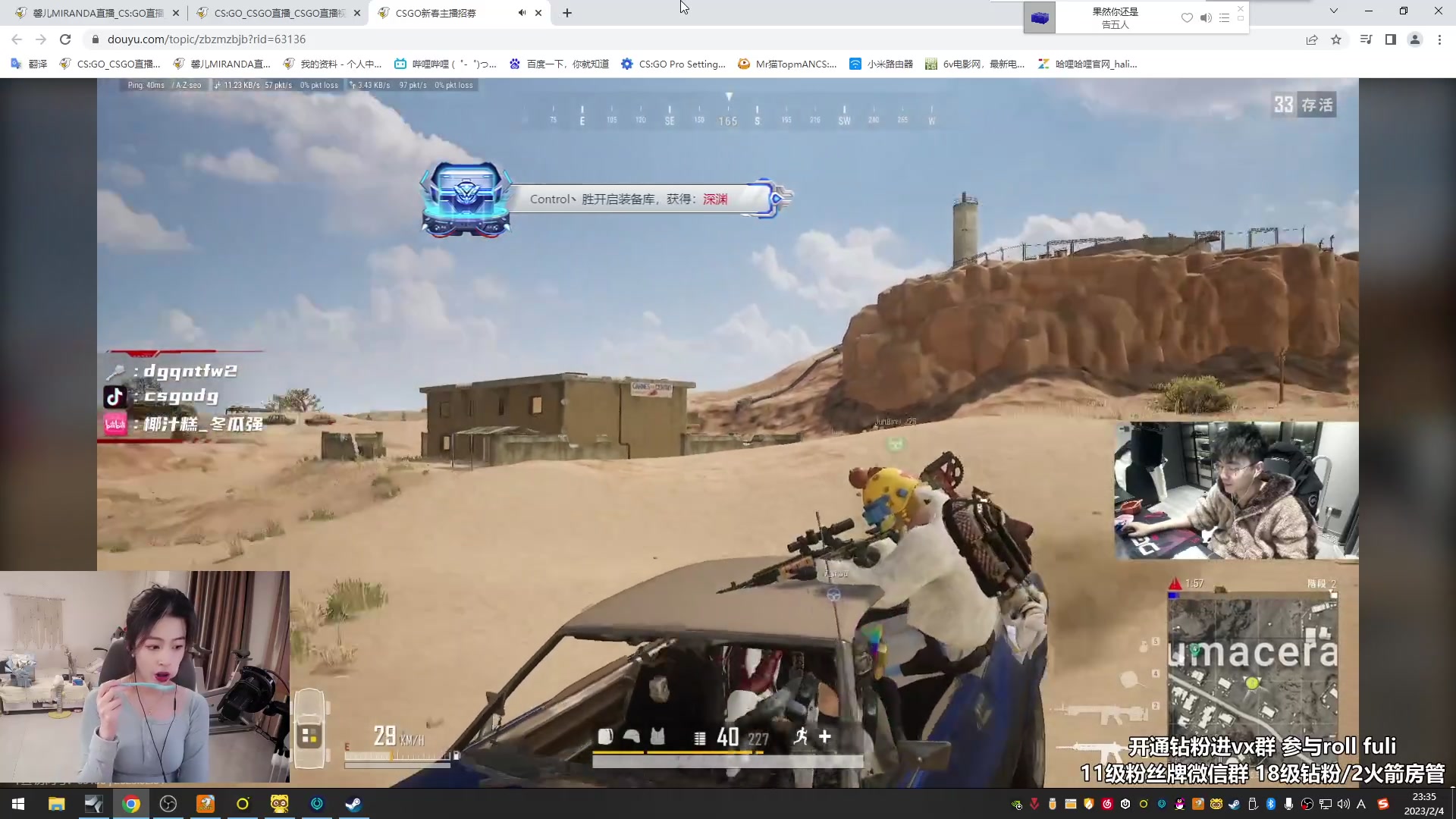Screen dimensions: 1456x819
Task: Open the Chrome three-dot menu
Action: coord(1439,39)
